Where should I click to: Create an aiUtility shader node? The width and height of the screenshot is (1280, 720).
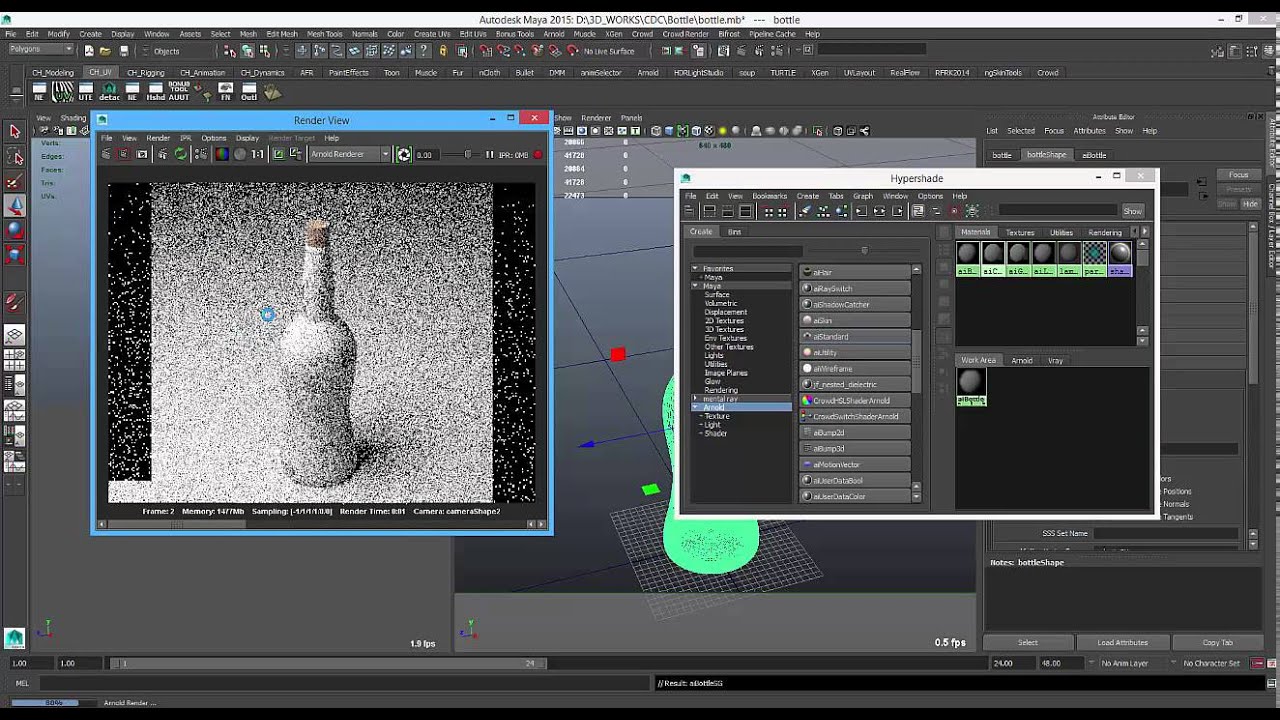click(856, 353)
